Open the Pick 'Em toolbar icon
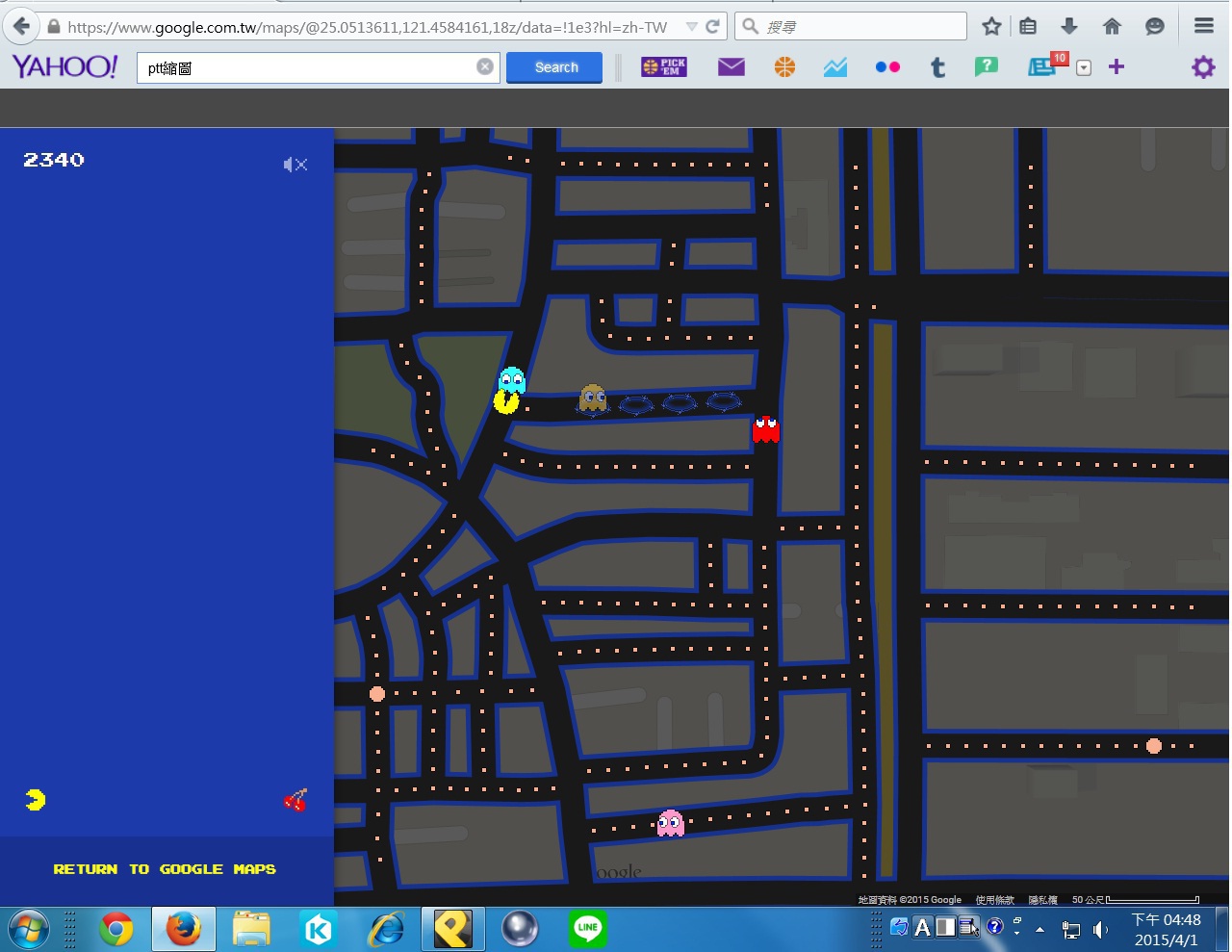1232x952 pixels. pos(664,66)
